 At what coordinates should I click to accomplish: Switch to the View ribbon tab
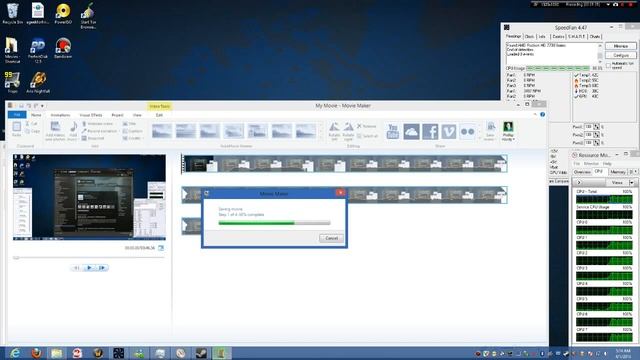(x=137, y=115)
